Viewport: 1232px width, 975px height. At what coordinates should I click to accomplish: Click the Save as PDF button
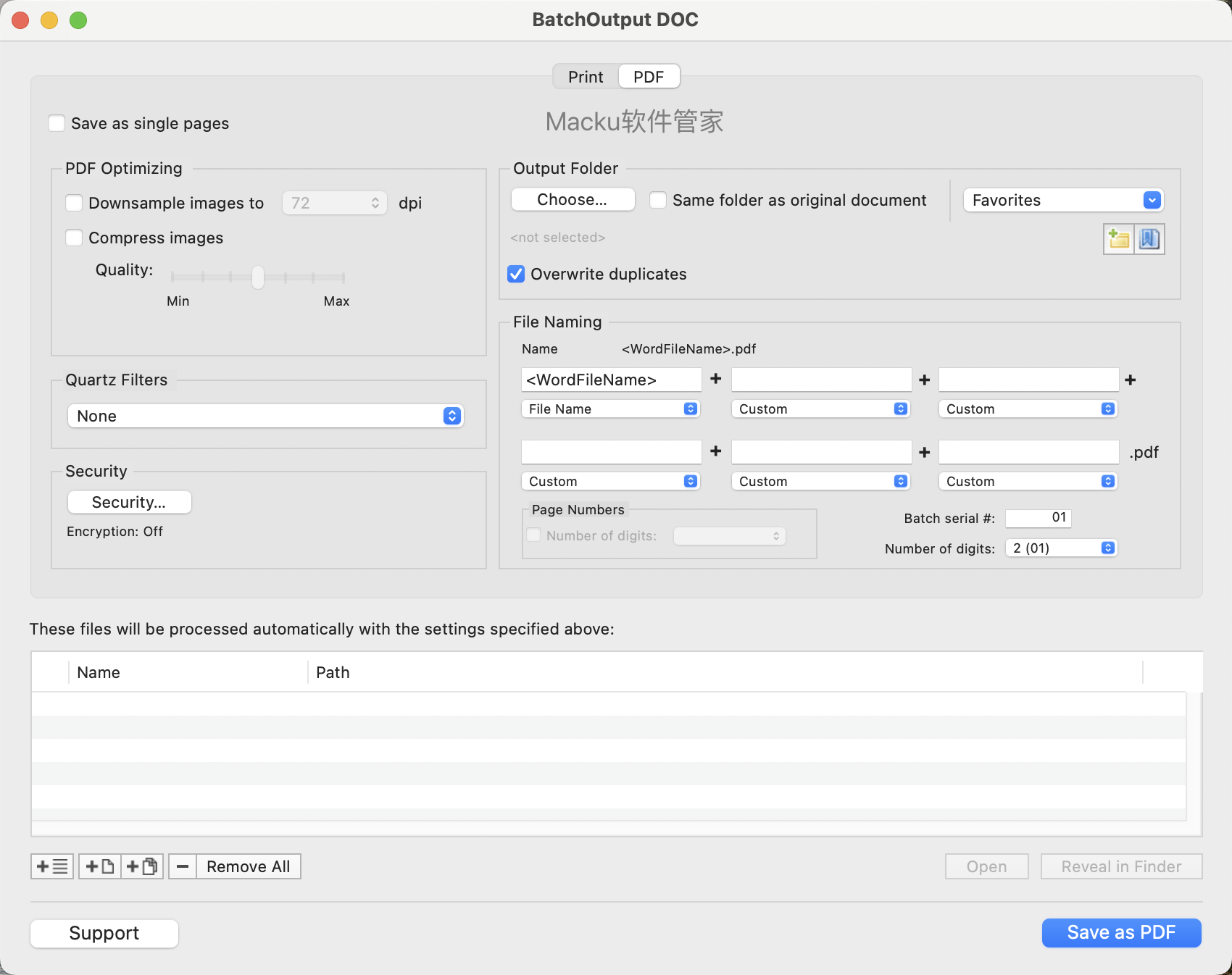1121,932
